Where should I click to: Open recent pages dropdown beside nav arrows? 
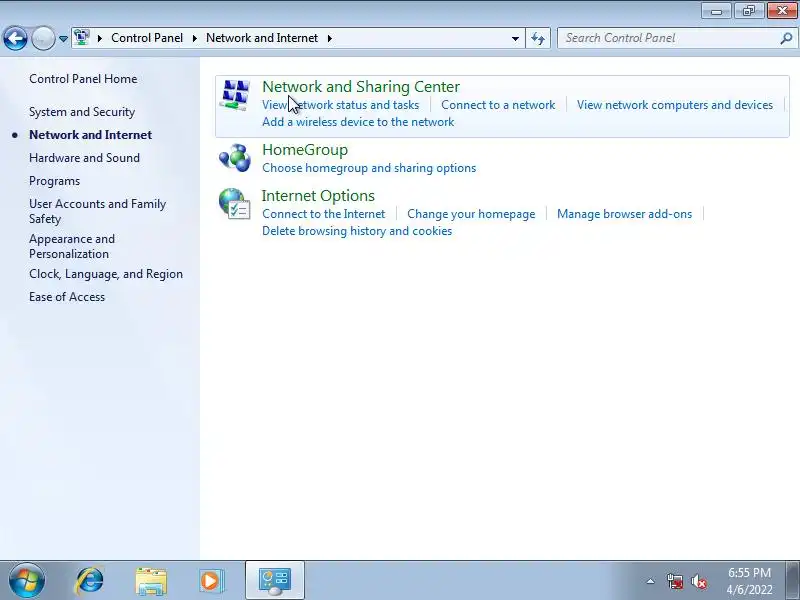point(63,38)
